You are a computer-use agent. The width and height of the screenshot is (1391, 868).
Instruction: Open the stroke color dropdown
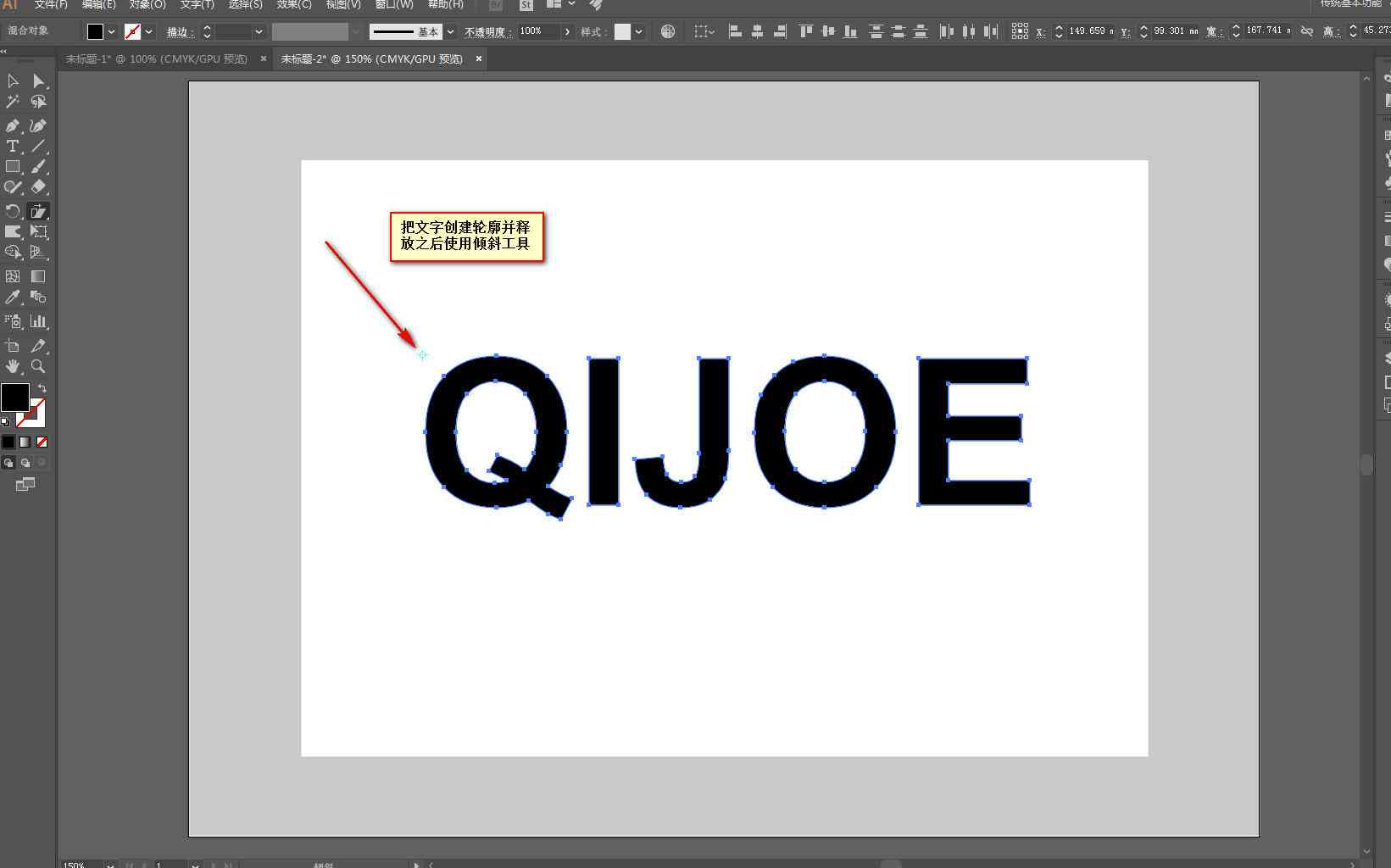[149, 31]
